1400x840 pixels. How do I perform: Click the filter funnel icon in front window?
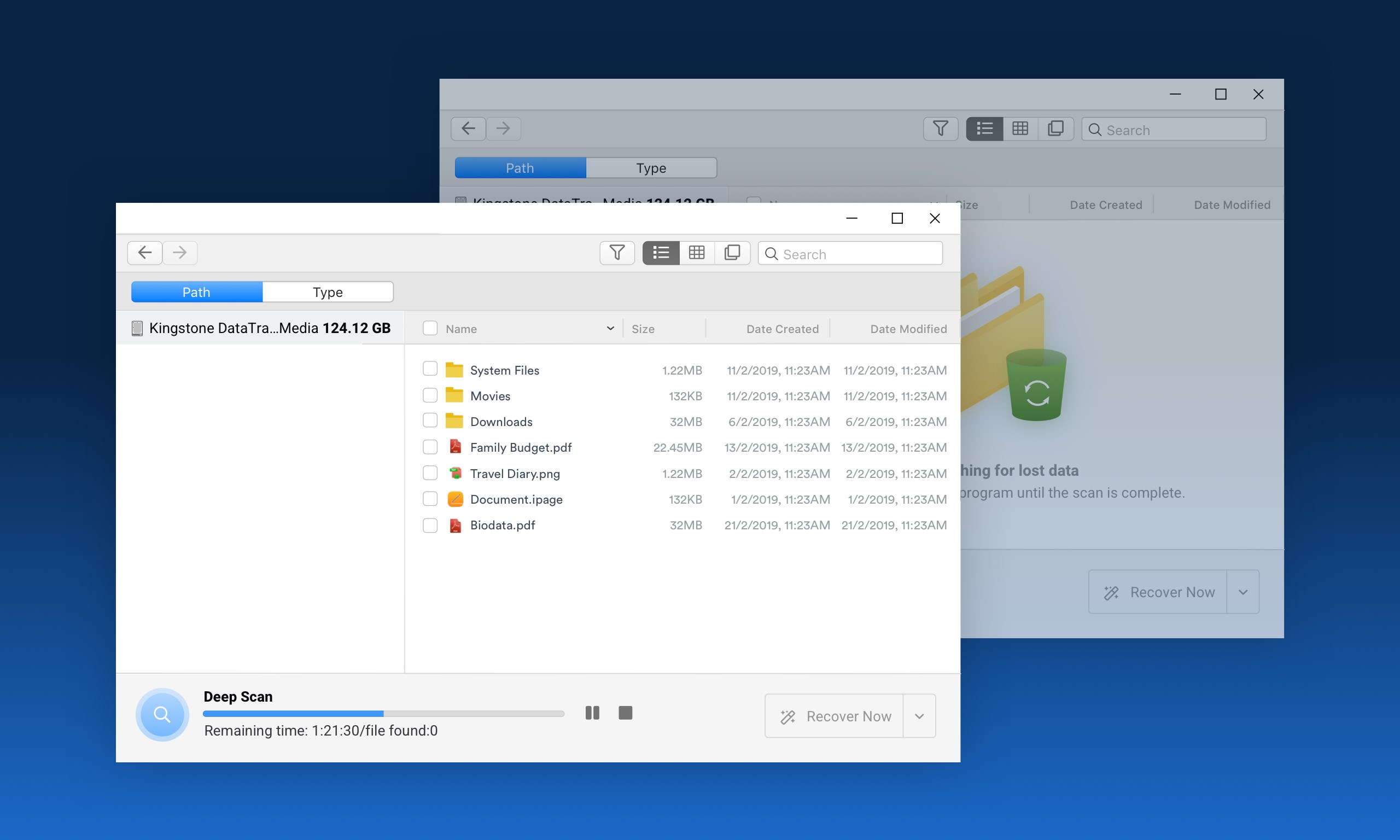pyautogui.click(x=617, y=253)
